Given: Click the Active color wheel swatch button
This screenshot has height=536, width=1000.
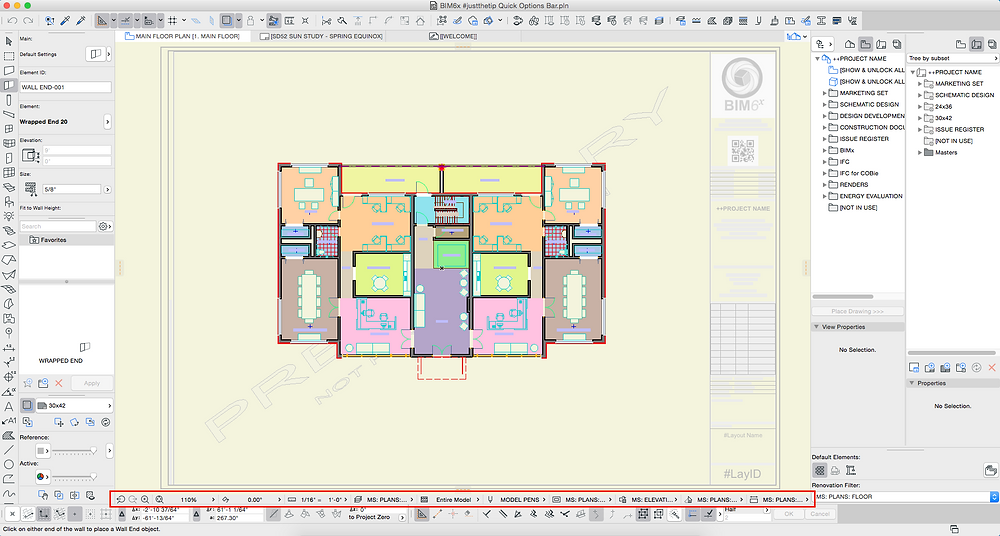Looking at the screenshot, I should pyautogui.click(x=42, y=477).
